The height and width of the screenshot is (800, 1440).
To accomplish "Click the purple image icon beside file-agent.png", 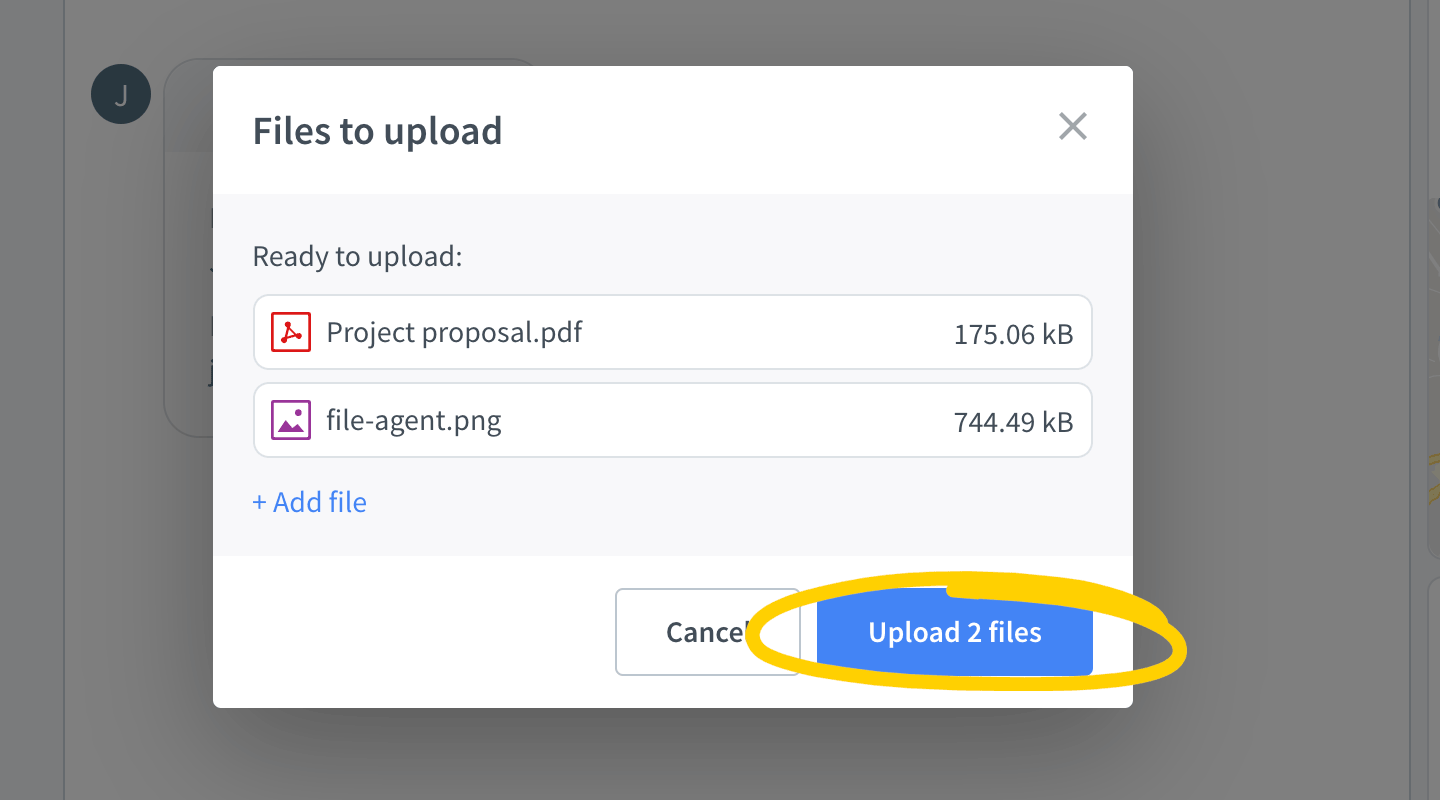I will 289,420.
